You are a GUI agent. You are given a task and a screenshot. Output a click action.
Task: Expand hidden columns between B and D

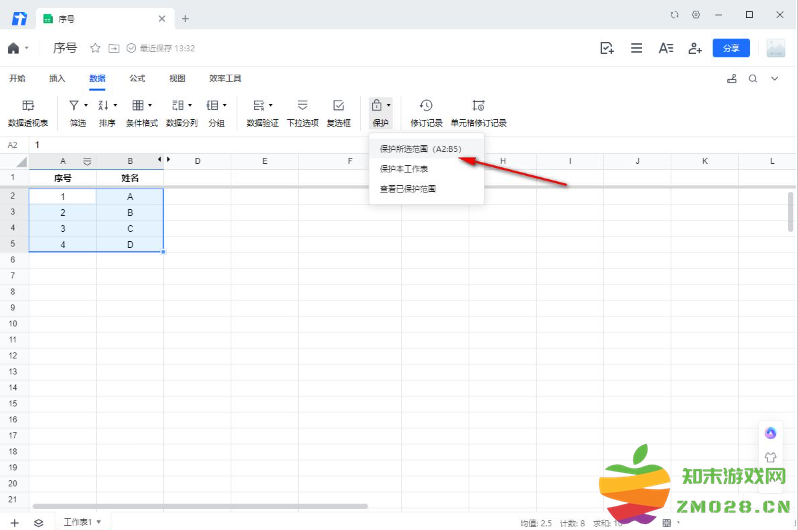tap(167, 160)
